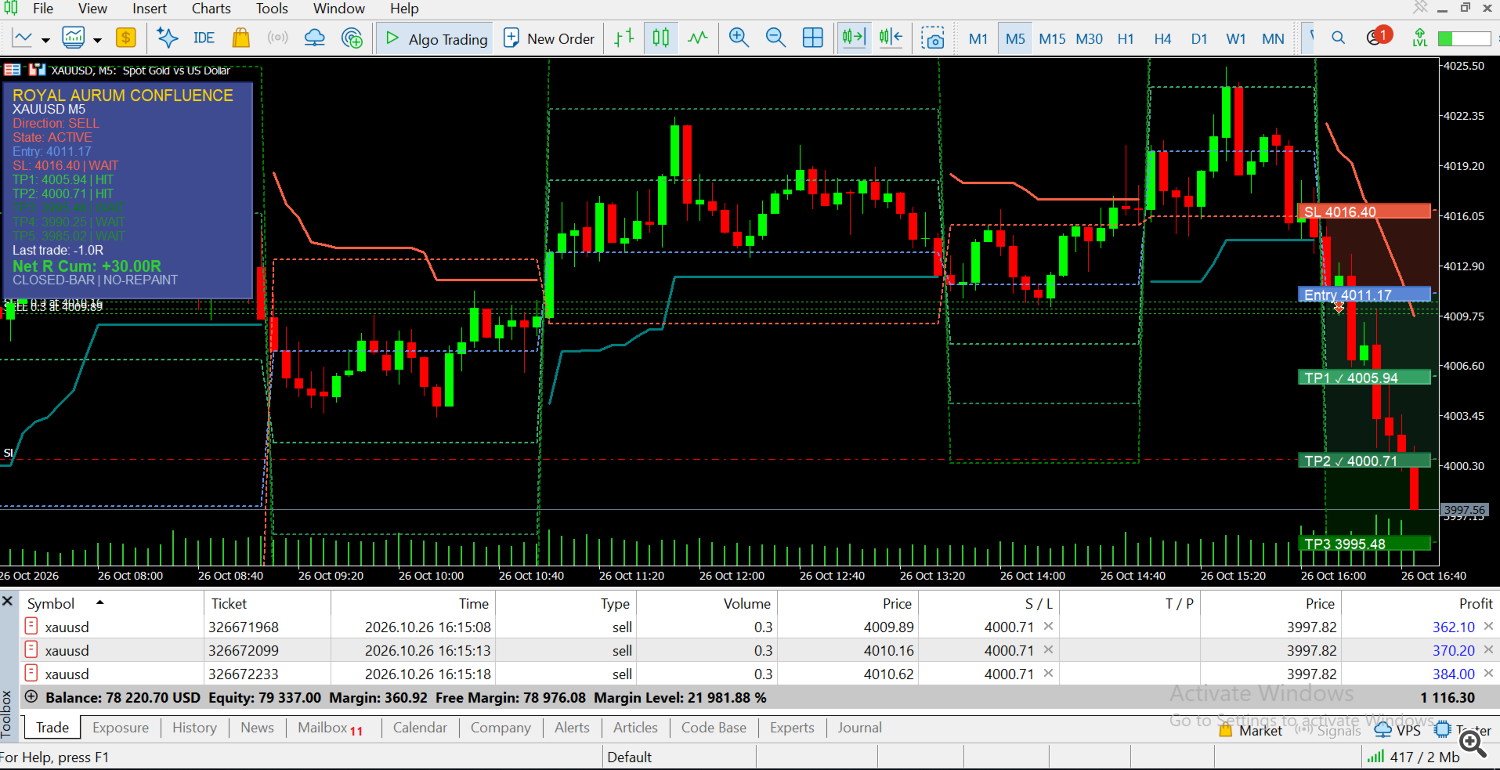Switch chart to candlestick style
1500x770 pixels.
coord(660,38)
